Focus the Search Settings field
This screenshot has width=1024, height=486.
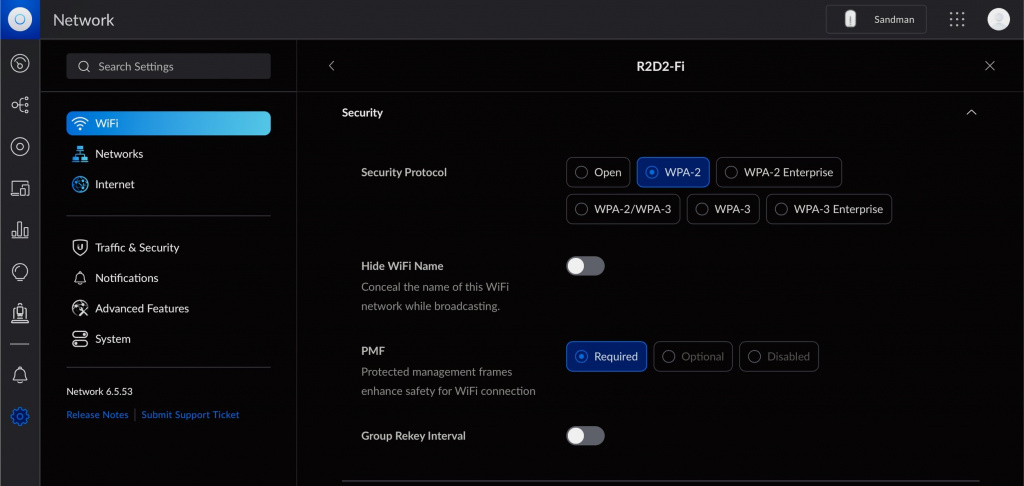click(x=168, y=67)
